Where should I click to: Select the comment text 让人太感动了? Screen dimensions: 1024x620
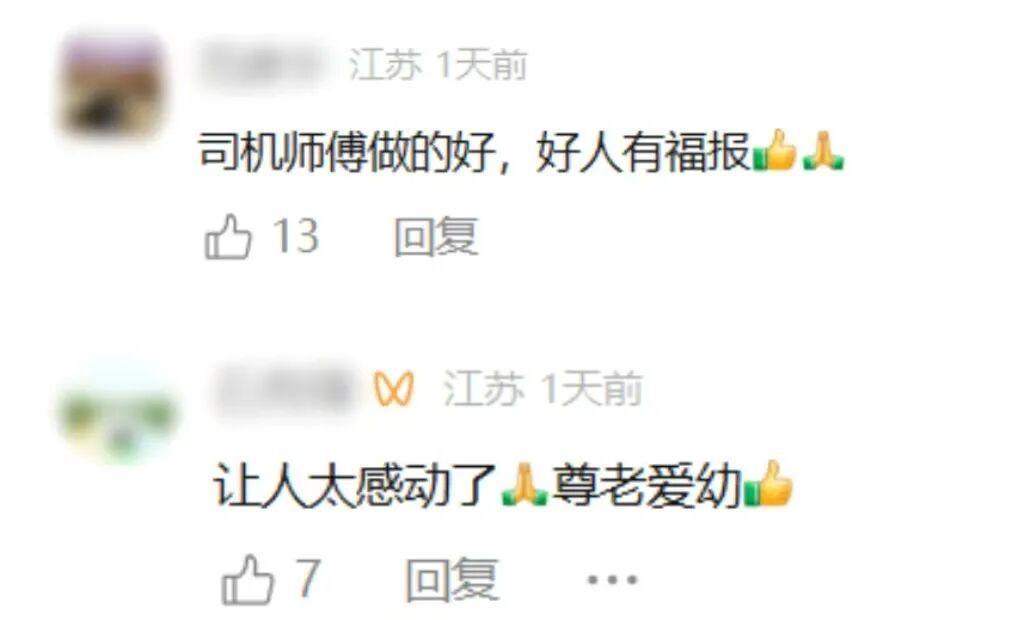pos(356,485)
